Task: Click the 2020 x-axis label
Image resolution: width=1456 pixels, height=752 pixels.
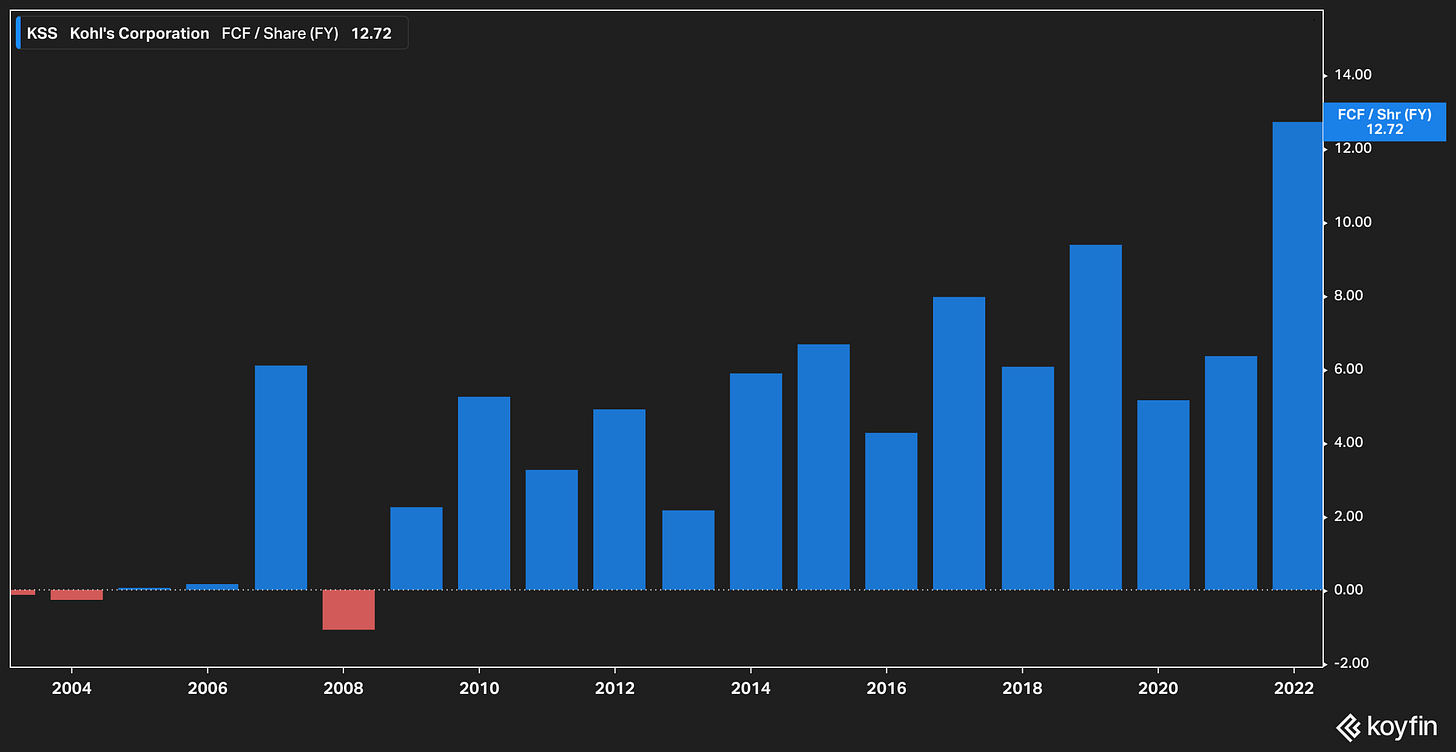Action: (1158, 689)
